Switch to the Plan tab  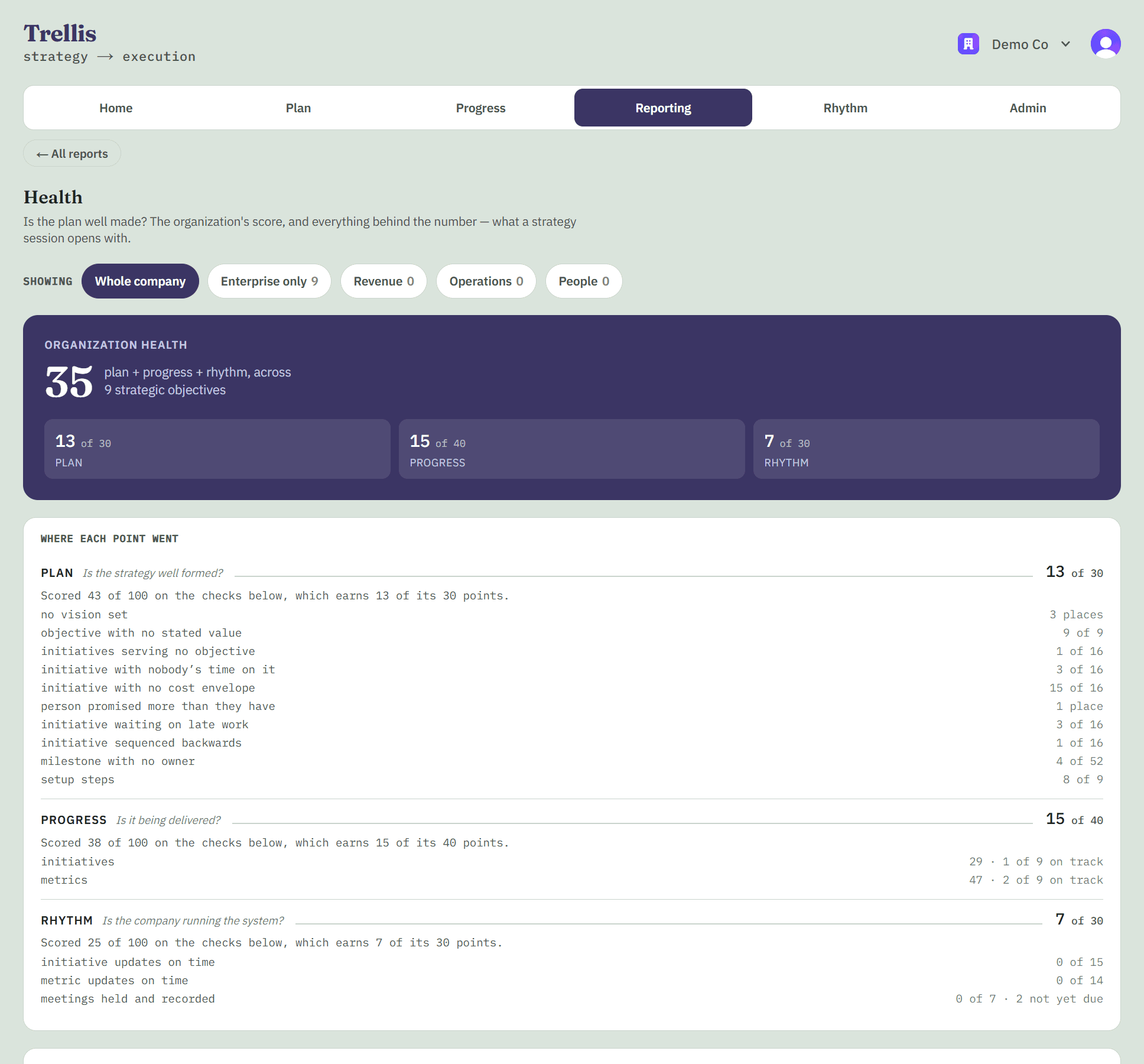298,108
